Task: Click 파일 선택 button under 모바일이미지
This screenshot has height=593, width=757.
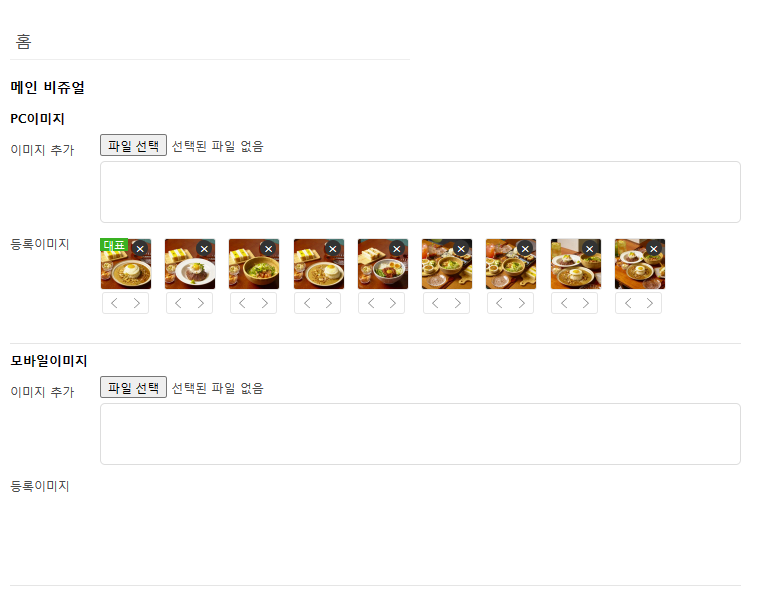Action: pyautogui.click(x=133, y=387)
